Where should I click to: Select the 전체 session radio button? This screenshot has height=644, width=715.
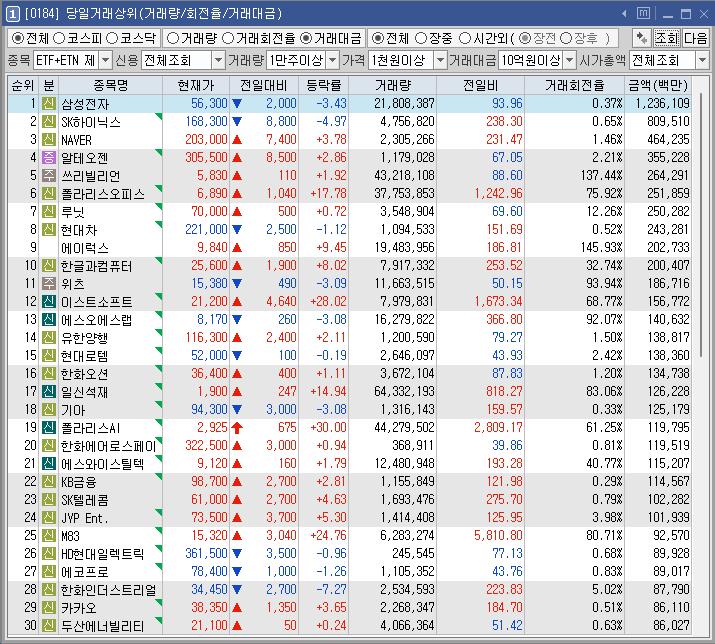tap(378, 38)
